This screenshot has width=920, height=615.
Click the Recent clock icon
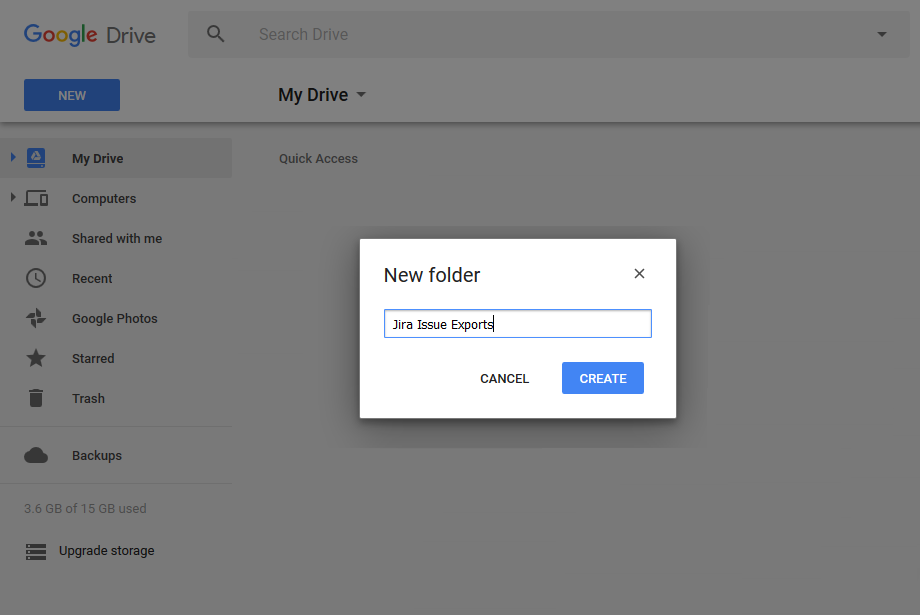36,278
